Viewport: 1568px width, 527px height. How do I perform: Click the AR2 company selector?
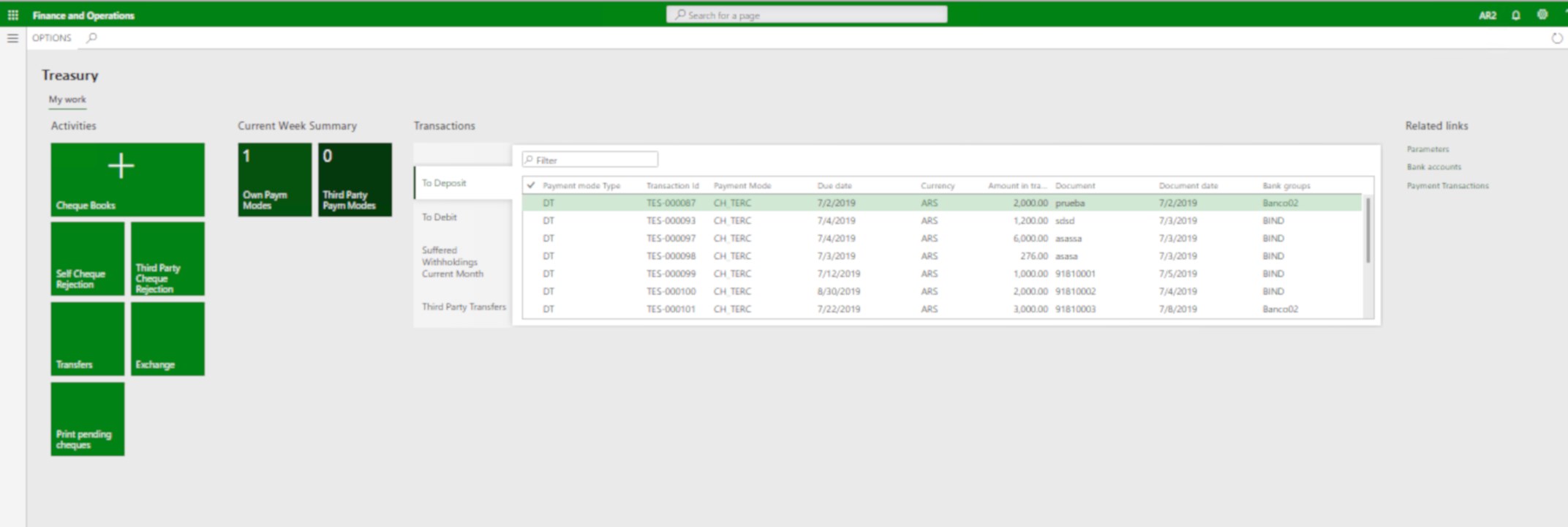[1488, 15]
